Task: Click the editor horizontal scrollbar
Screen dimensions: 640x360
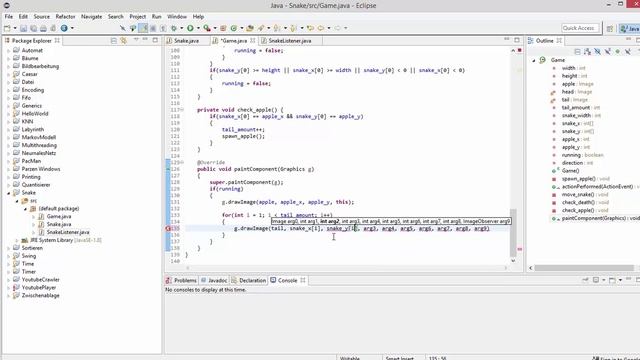Action: pyautogui.click(x=347, y=268)
